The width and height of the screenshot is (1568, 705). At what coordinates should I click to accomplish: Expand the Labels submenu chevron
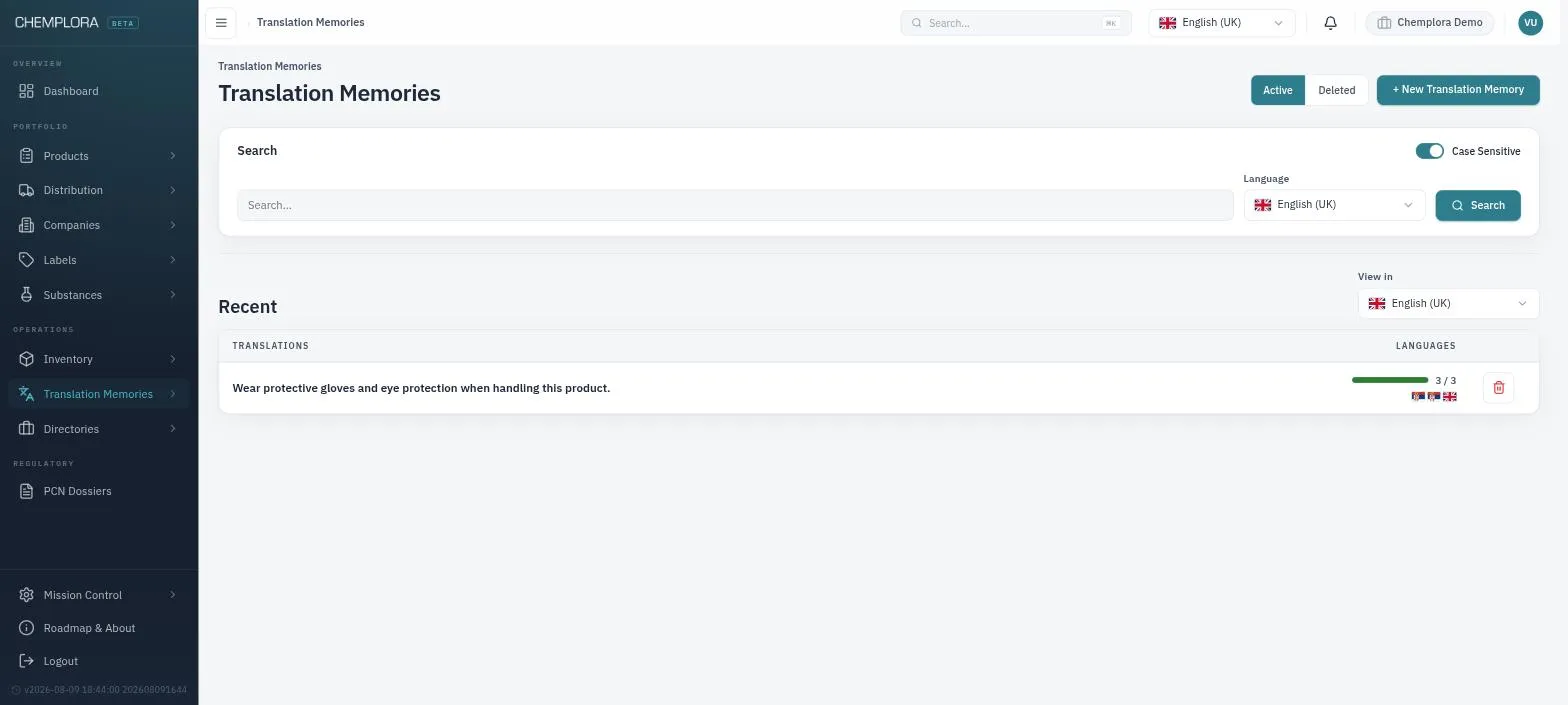173,260
